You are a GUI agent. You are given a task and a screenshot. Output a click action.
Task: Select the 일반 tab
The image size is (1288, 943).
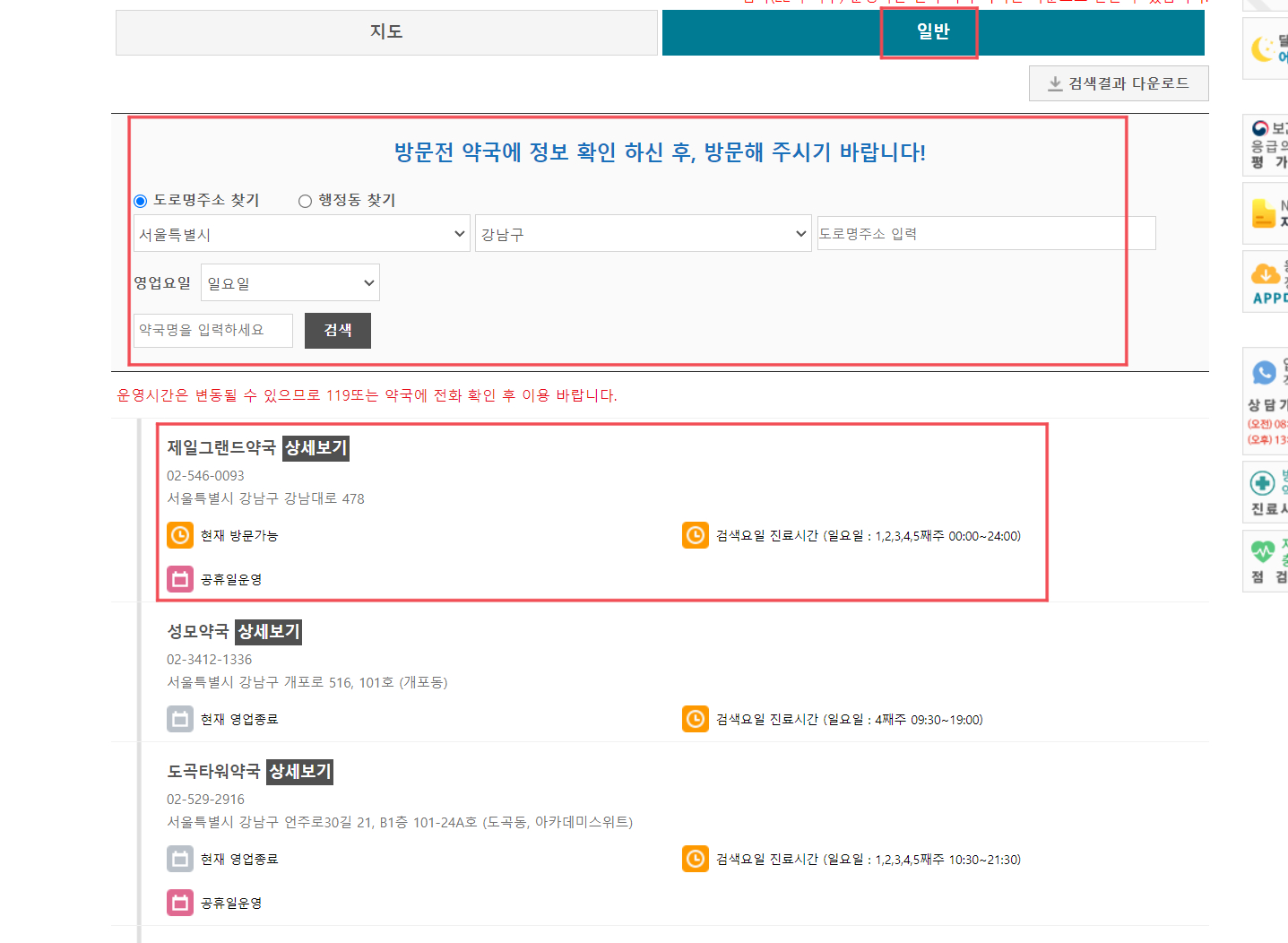click(x=933, y=32)
